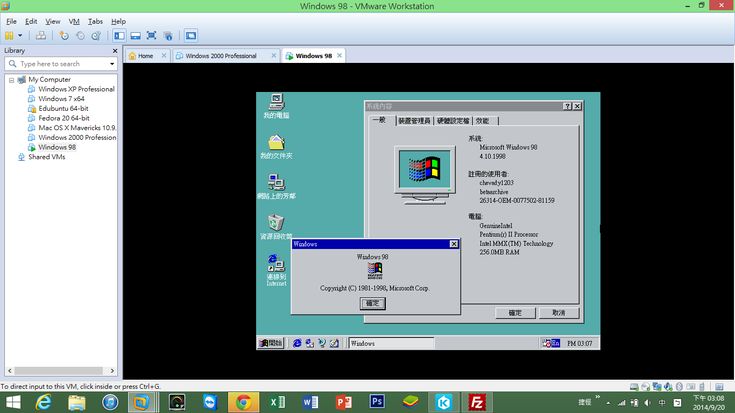Close the Library panel
735x413 pixels.
[x=115, y=51]
